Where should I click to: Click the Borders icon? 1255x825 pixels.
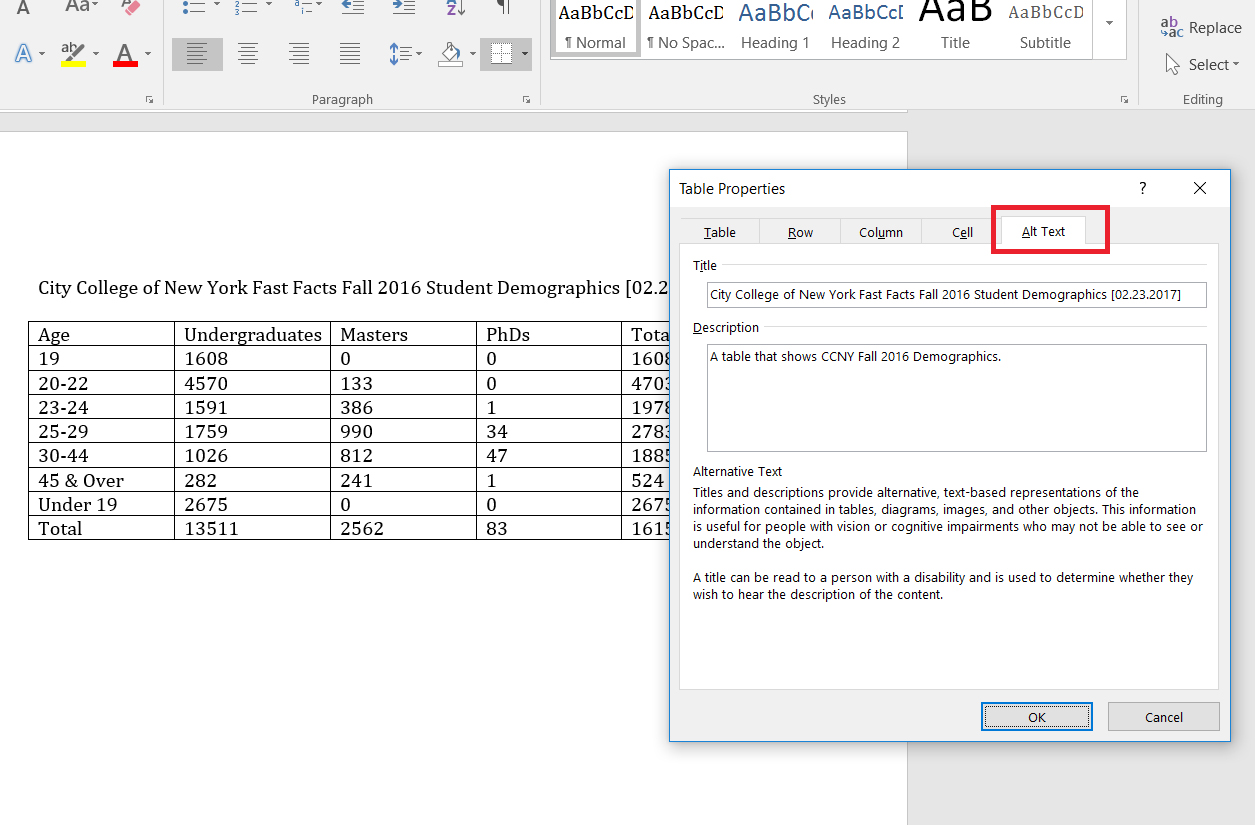501,54
